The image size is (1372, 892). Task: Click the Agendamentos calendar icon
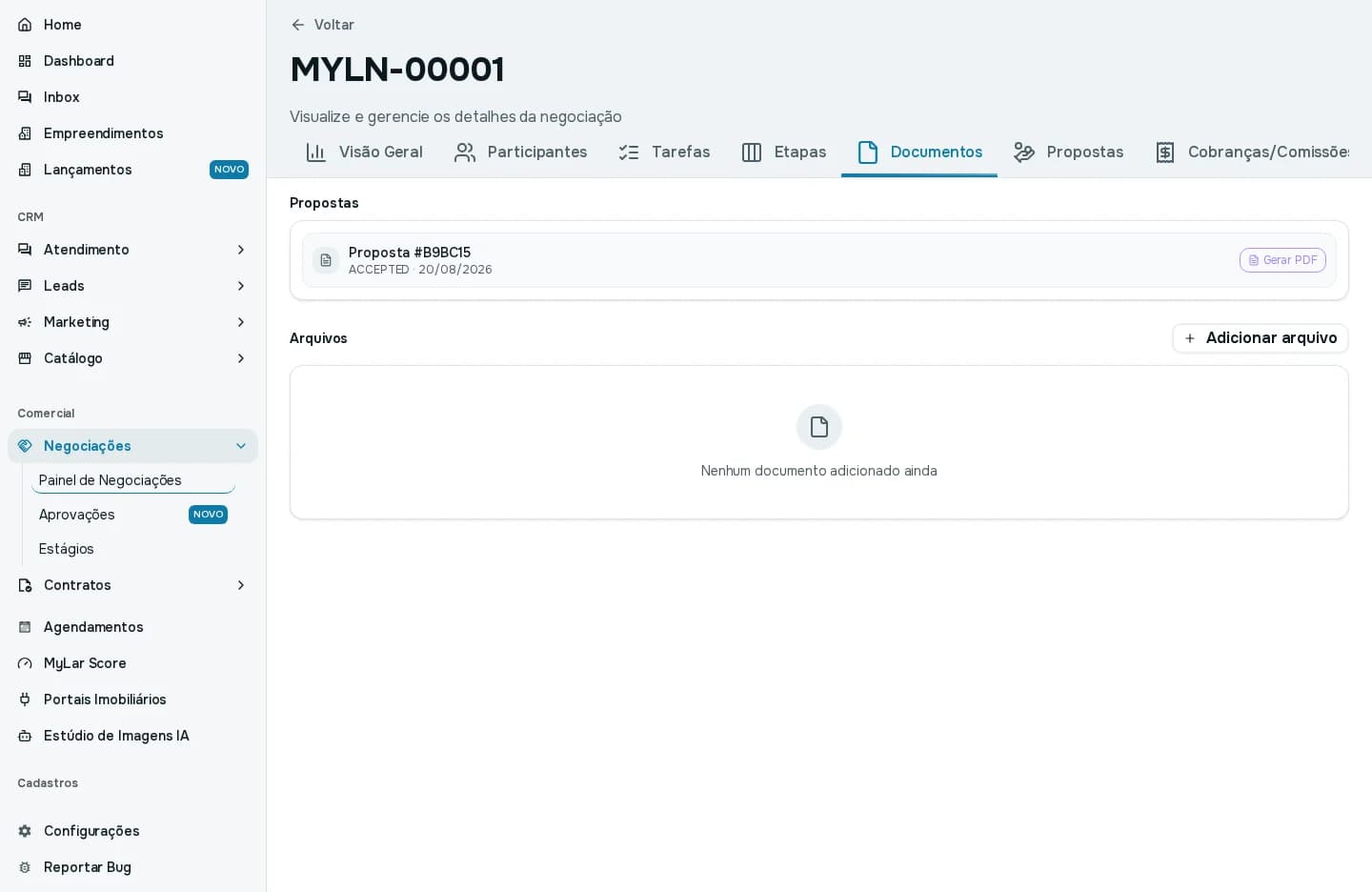pyautogui.click(x=25, y=627)
